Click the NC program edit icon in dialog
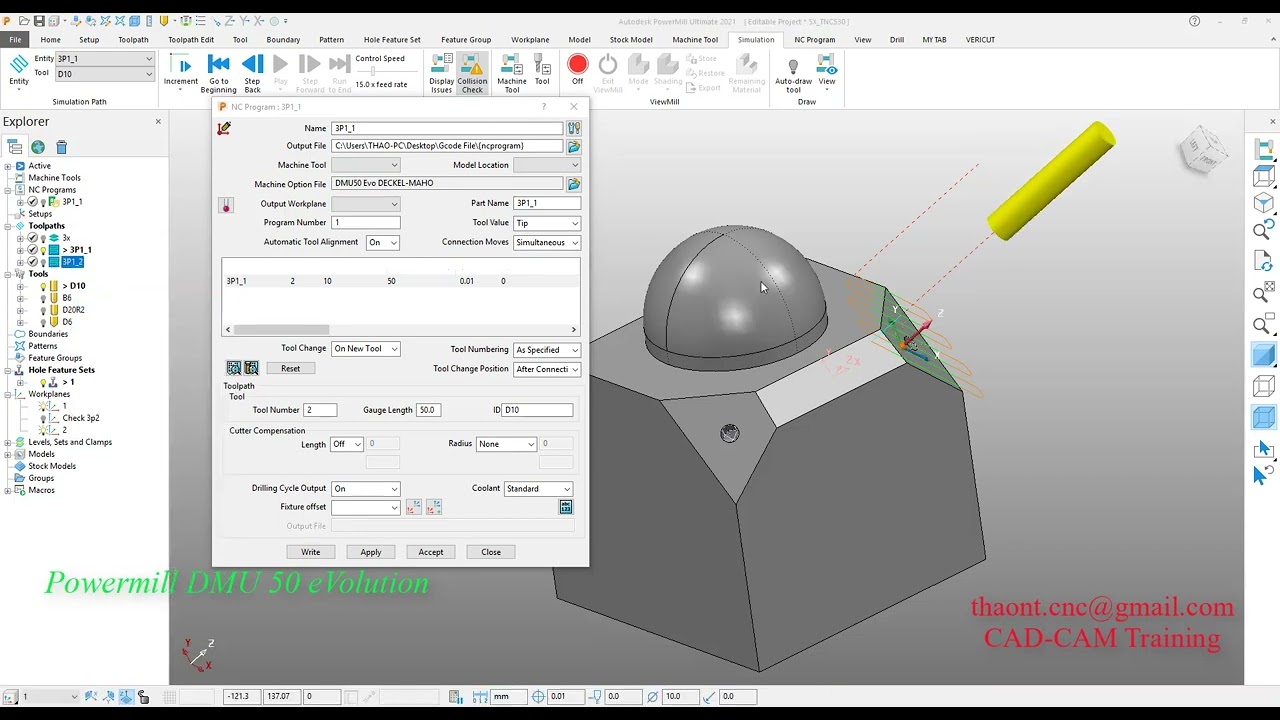The height and width of the screenshot is (720, 1280). click(x=224, y=128)
